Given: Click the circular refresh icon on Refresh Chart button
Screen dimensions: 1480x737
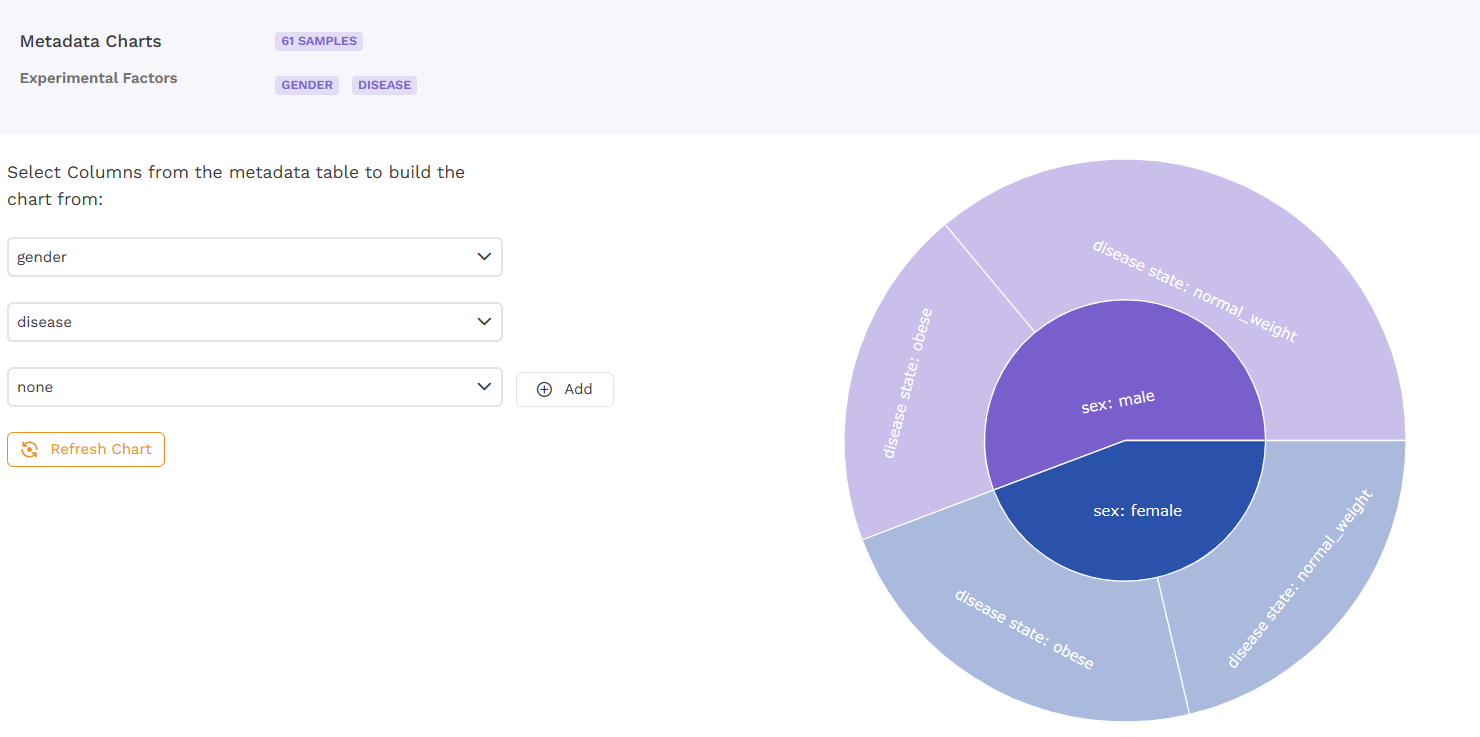Looking at the screenshot, I should pyautogui.click(x=30, y=449).
